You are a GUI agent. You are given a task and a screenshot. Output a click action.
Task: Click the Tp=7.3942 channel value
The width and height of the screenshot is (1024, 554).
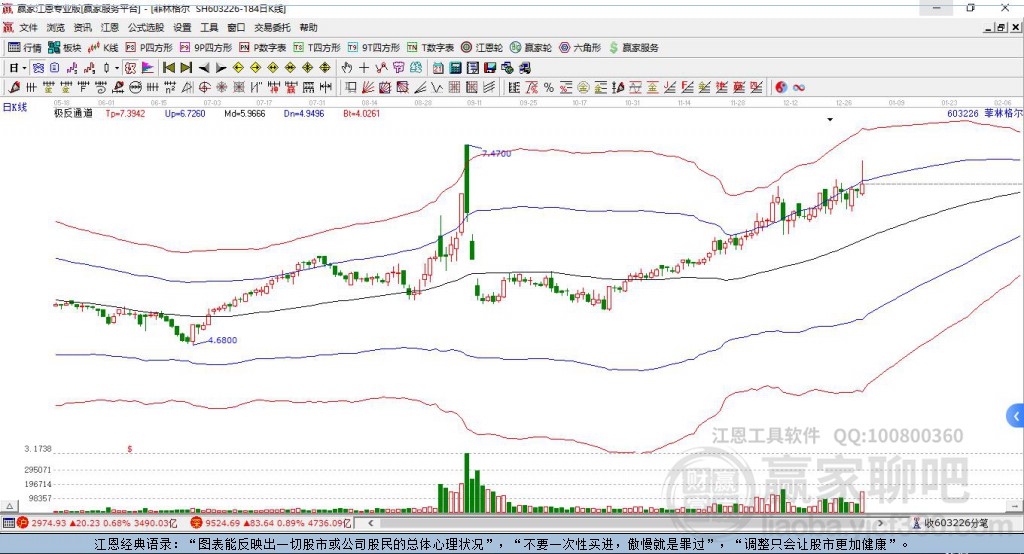[125, 114]
